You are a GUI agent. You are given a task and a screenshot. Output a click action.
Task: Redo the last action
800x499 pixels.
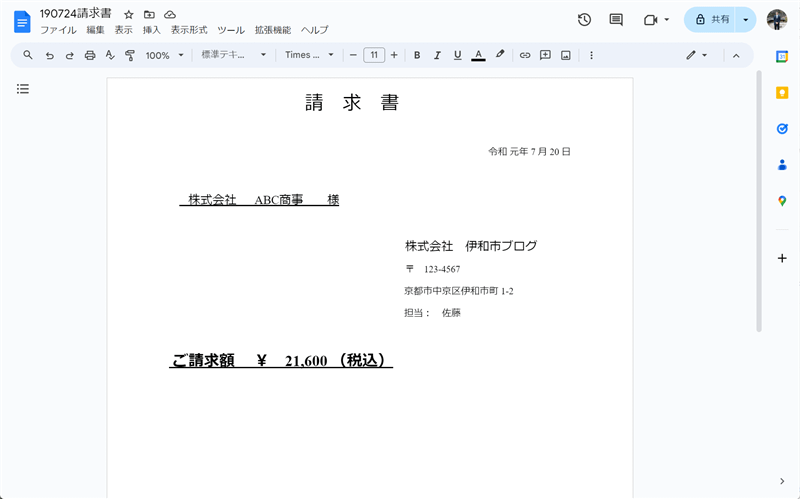69,55
